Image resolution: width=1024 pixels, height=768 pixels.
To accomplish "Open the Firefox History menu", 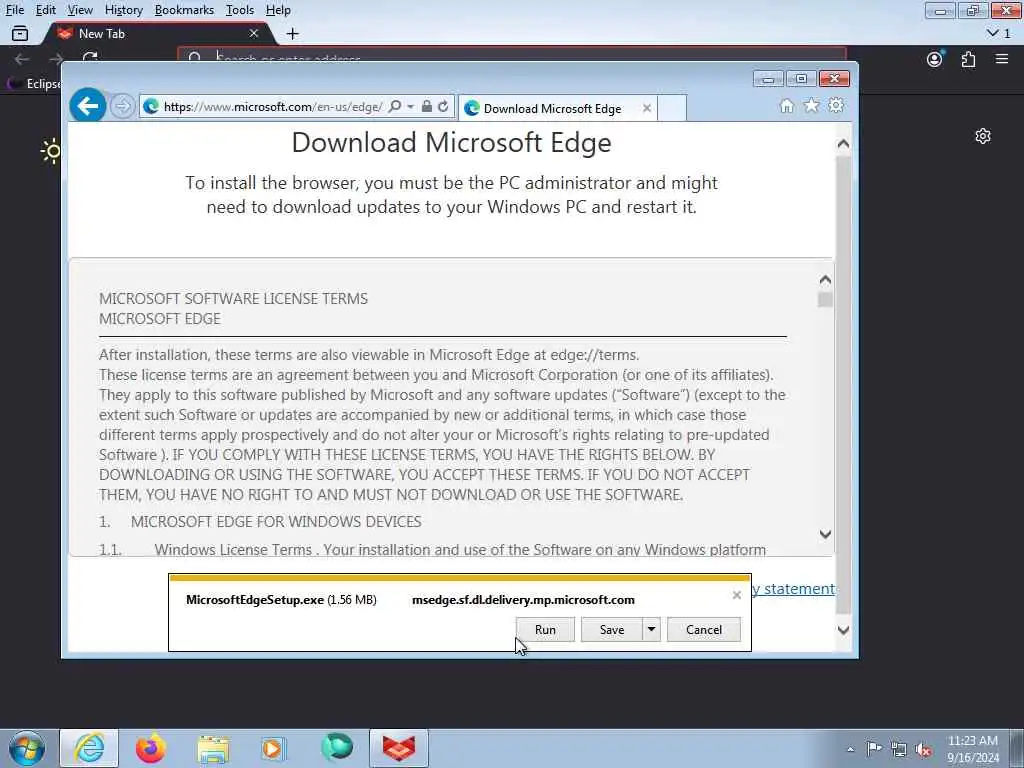I will point(123,10).
